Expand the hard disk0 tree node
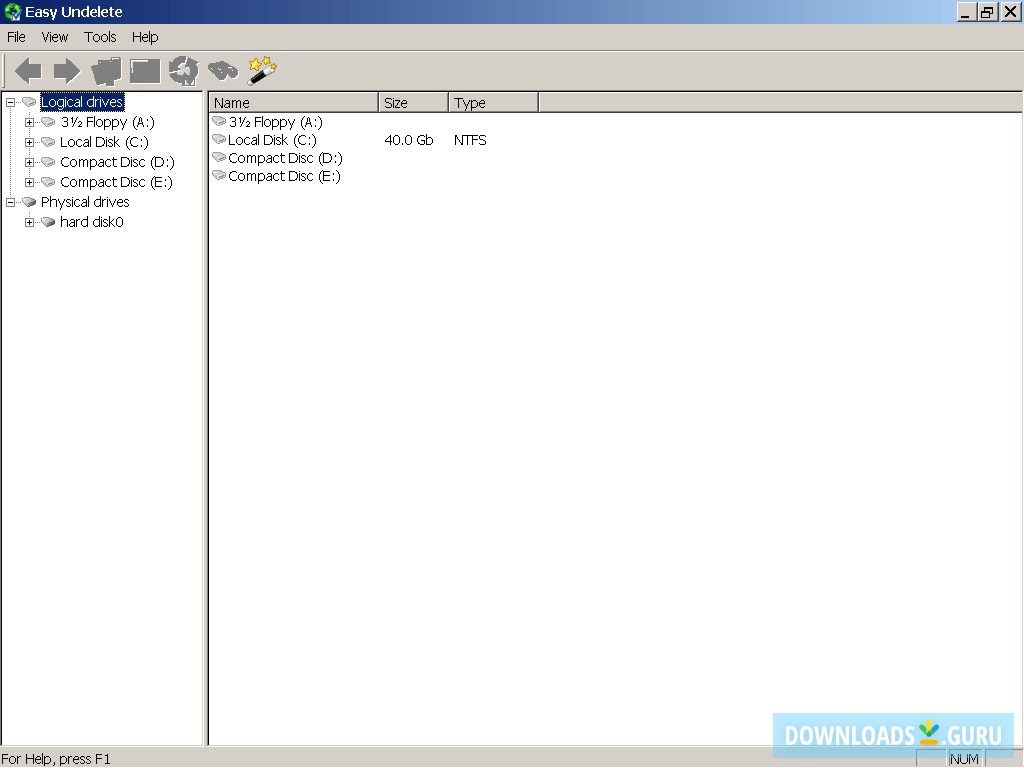 click(30, 222)
